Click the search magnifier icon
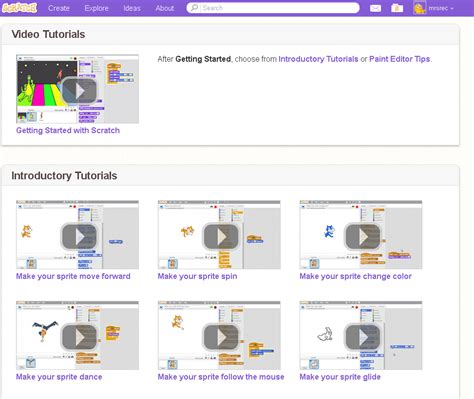Viewport: 474px width, 399px height. tap(194, 8)
